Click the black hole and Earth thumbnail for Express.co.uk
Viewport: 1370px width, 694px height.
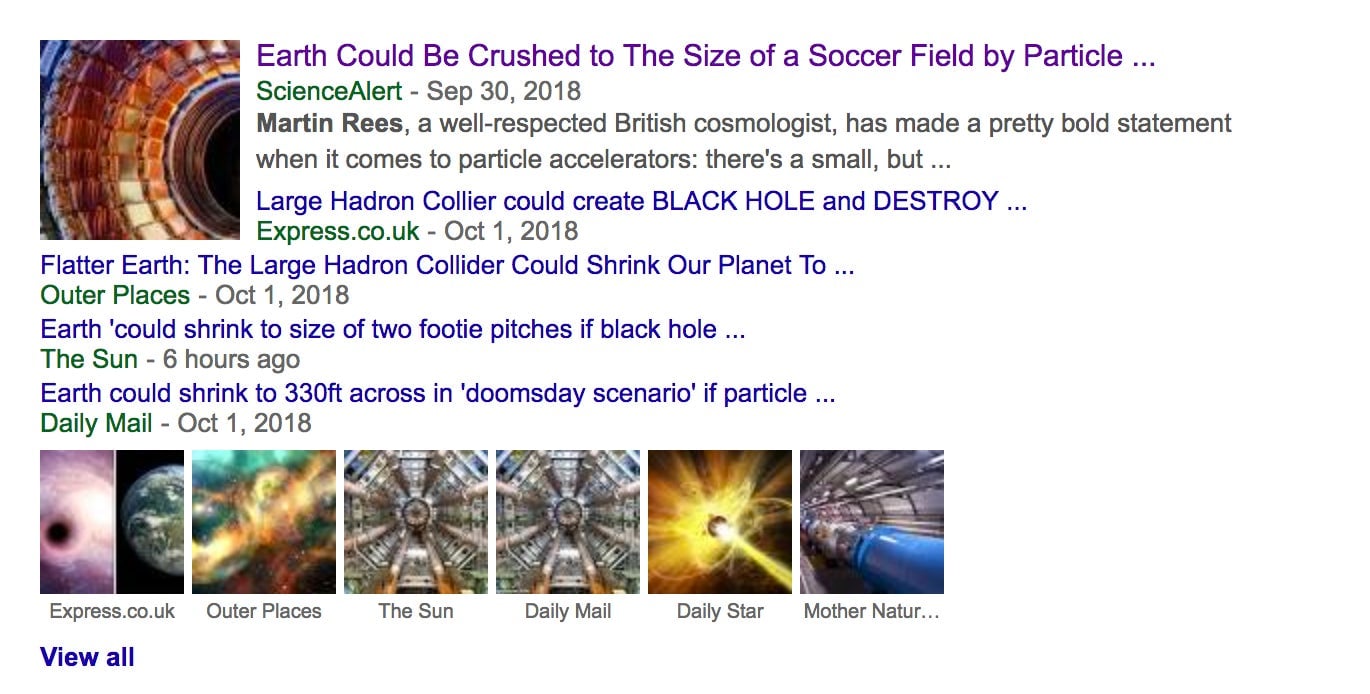click(x=112, y=522)
